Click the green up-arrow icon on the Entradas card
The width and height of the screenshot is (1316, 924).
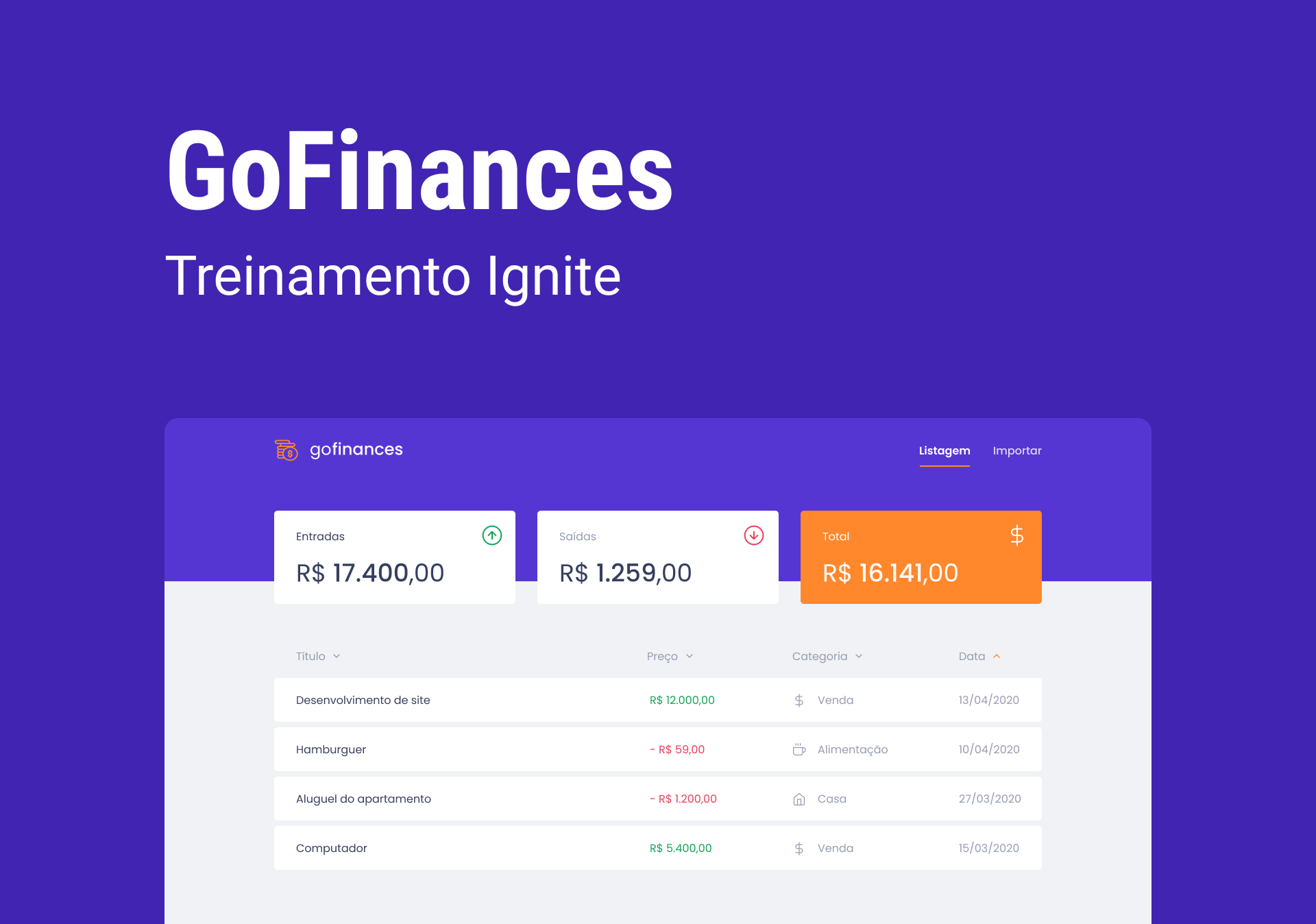click(x=491, y=535)
